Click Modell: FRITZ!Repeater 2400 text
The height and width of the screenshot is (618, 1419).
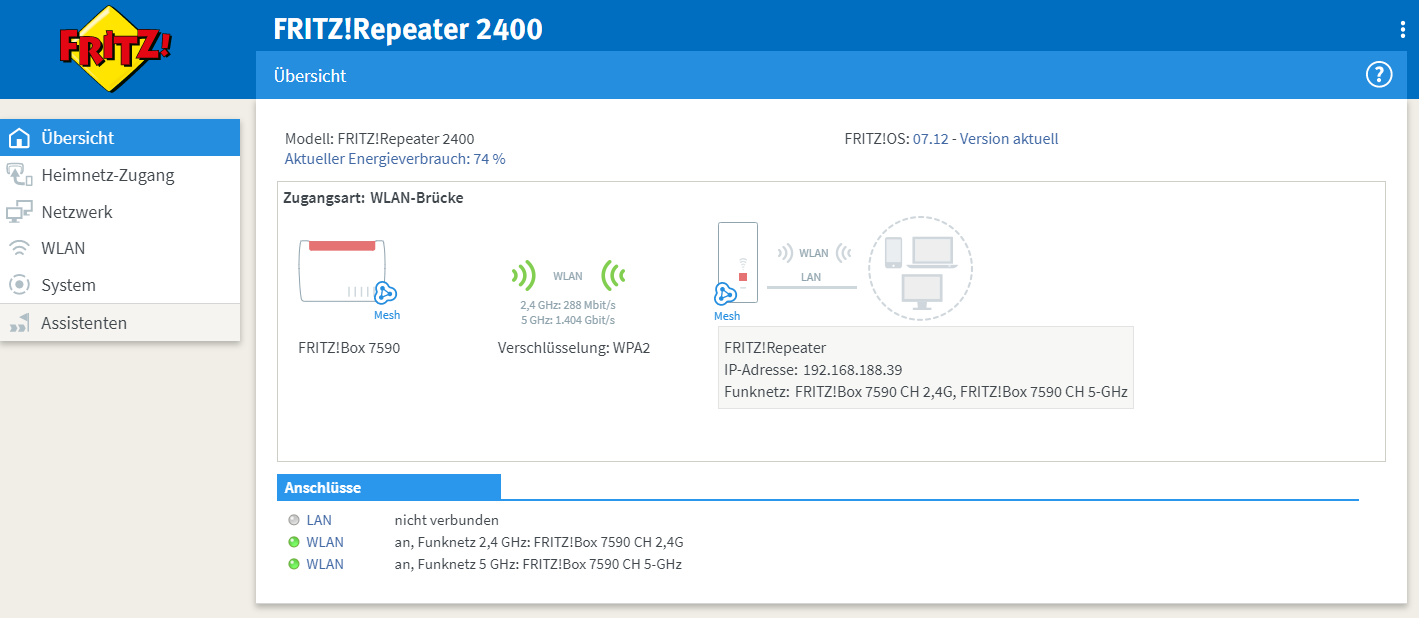(x=380, y=139)
